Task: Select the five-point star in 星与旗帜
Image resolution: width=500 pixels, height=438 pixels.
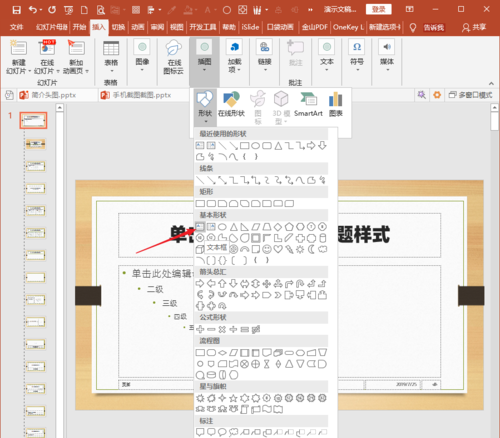Action: (x=233, y=398)
